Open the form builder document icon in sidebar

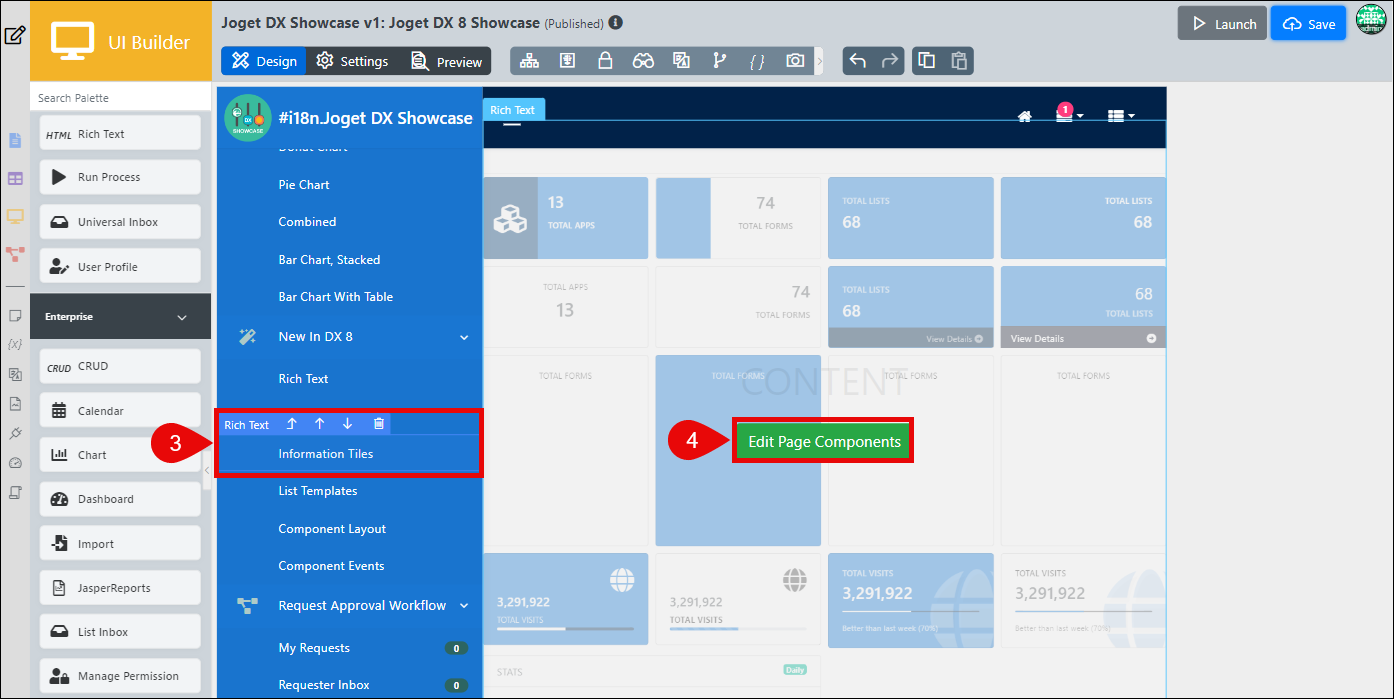(x=15, y=140)
